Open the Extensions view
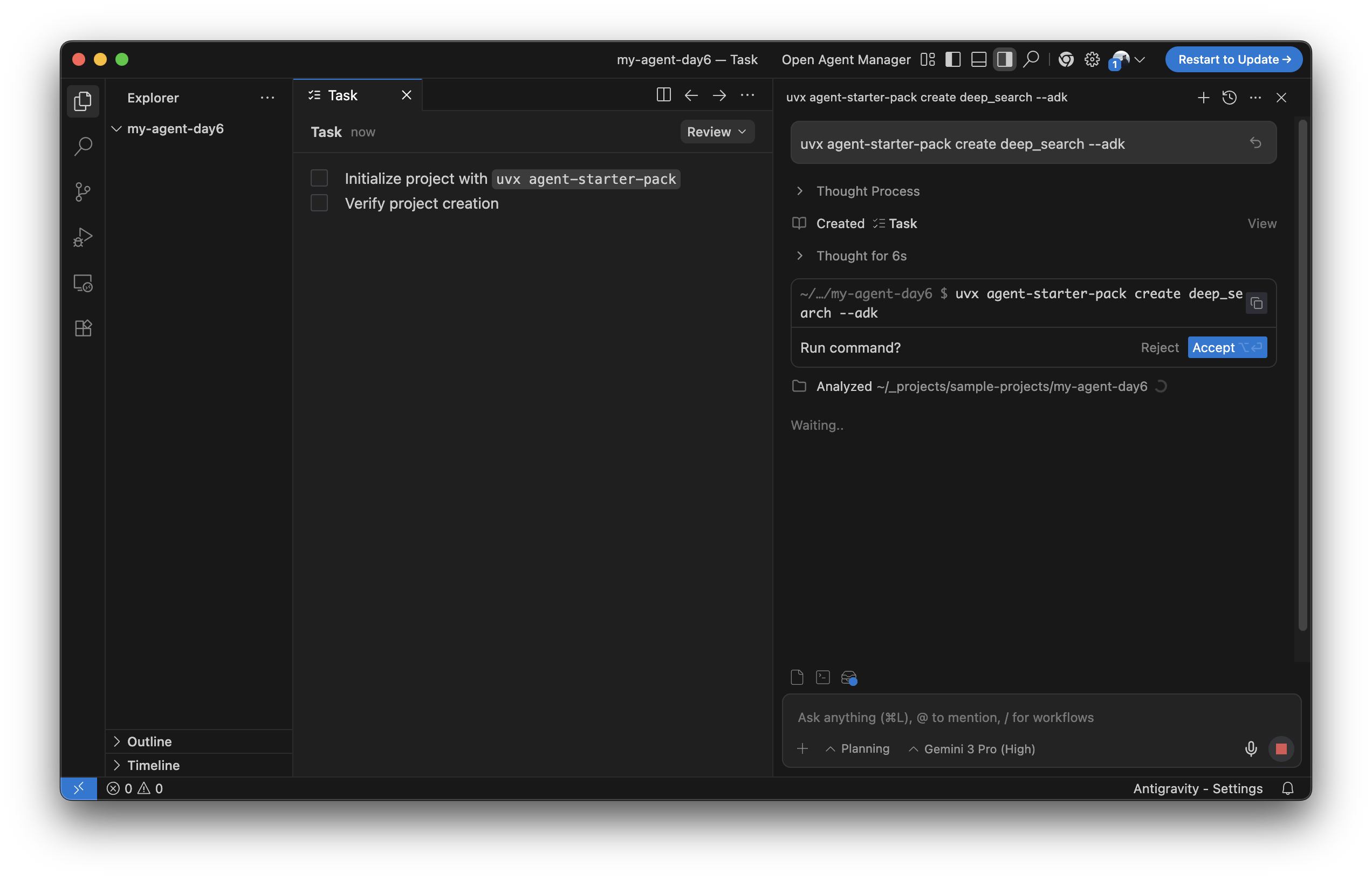Screen dimensions: 1372x880 pos(83,328)
